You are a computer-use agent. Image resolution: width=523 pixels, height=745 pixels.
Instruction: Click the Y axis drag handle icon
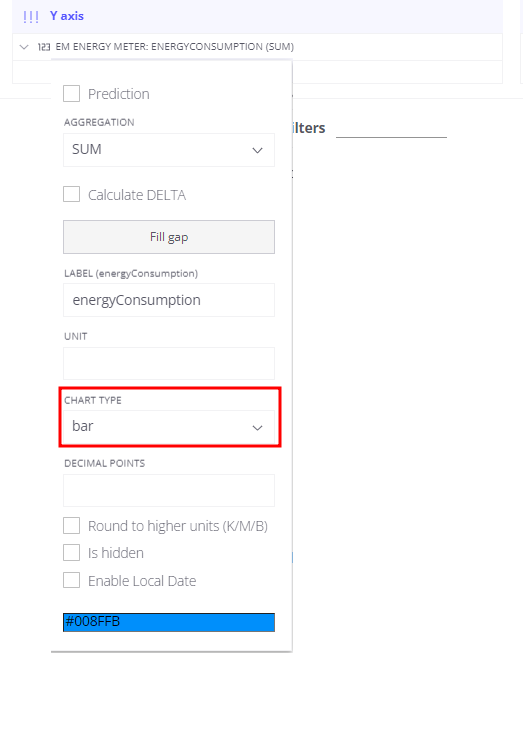31,17
